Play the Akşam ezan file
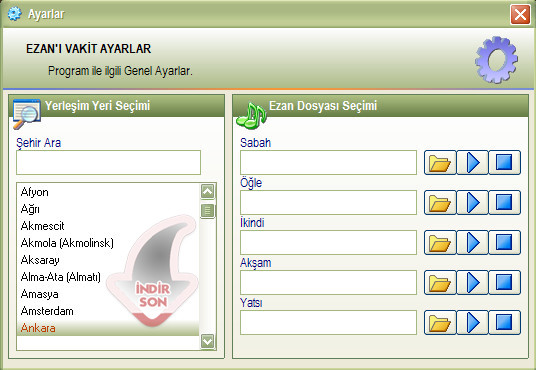Viewport: 536px width, 370px height. (472, 282)
